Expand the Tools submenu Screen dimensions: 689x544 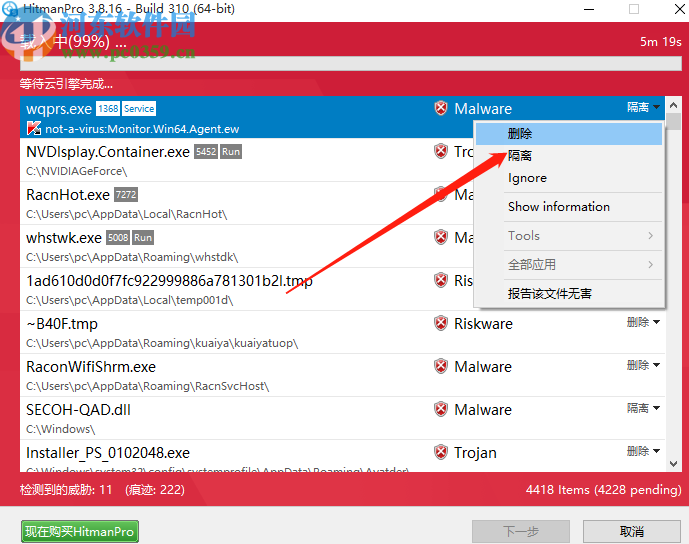(x=569, y=236)
